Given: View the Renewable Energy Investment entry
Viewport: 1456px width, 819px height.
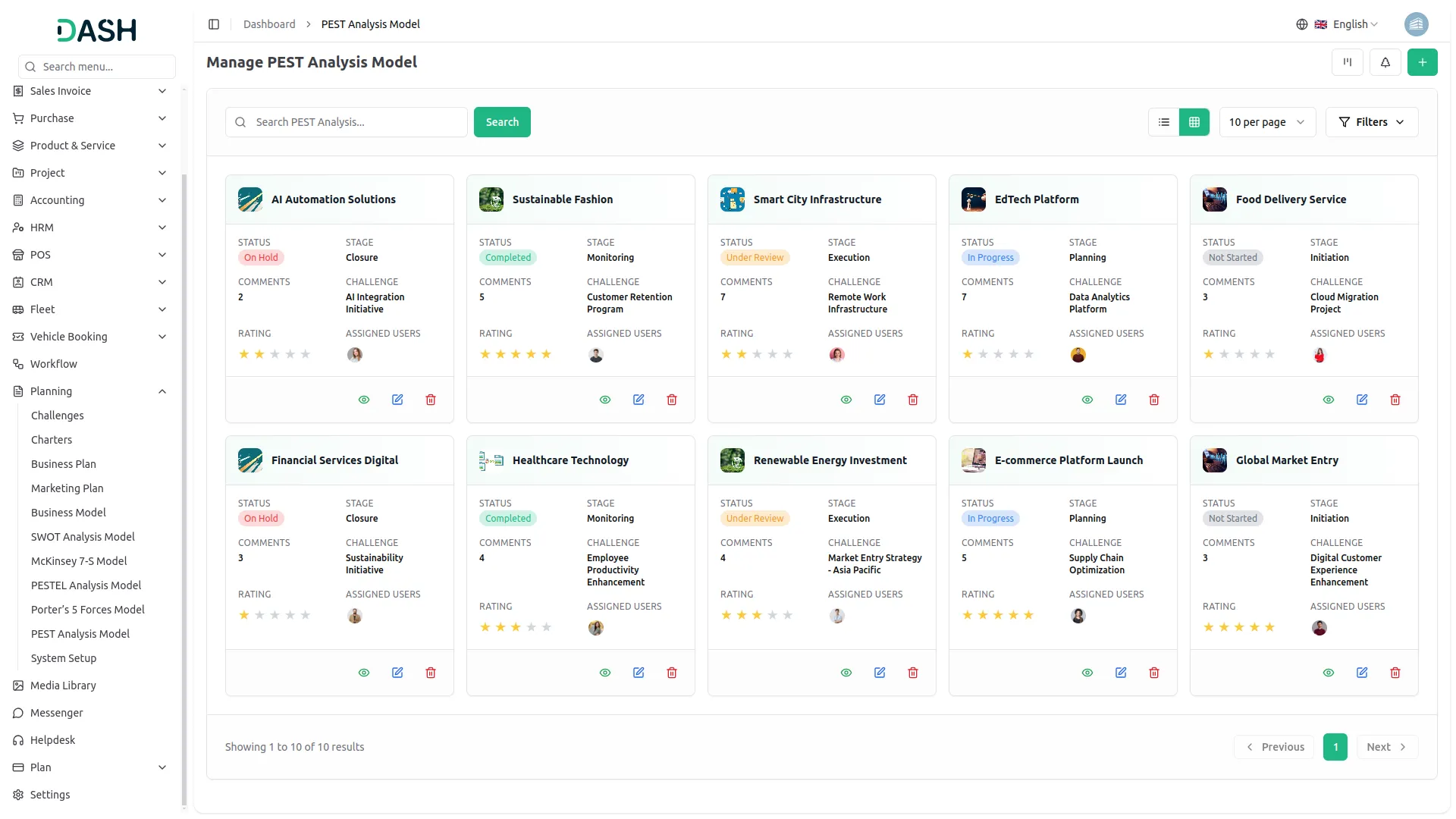Looking at the screenshot, I should 846,673.
